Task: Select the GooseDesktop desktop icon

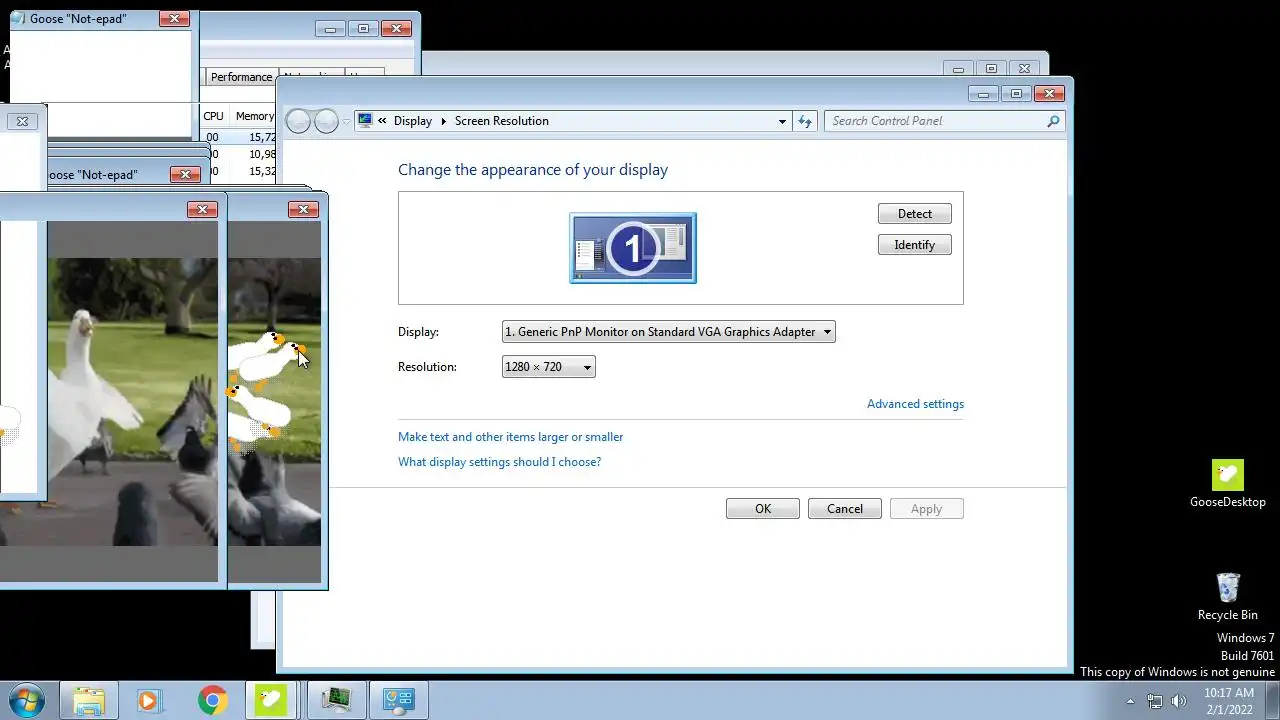Action: click(x=1228, y=485)
